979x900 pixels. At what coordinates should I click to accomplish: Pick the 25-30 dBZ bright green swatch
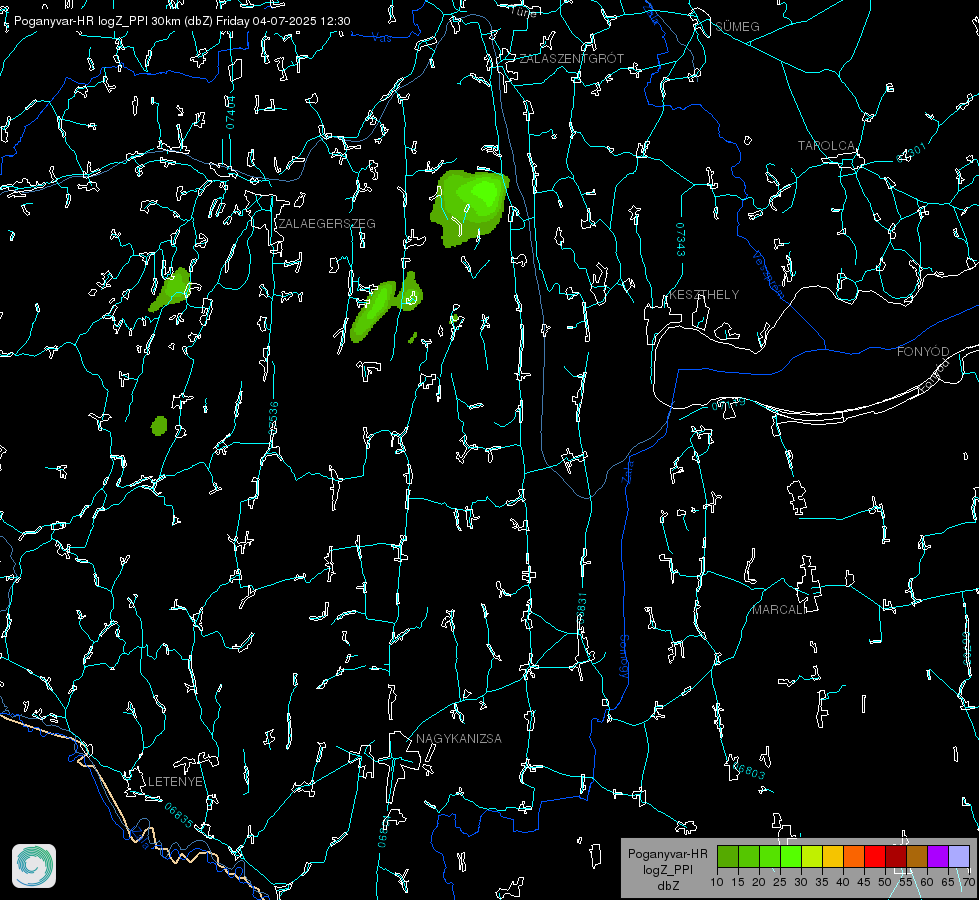click(791, 856)
